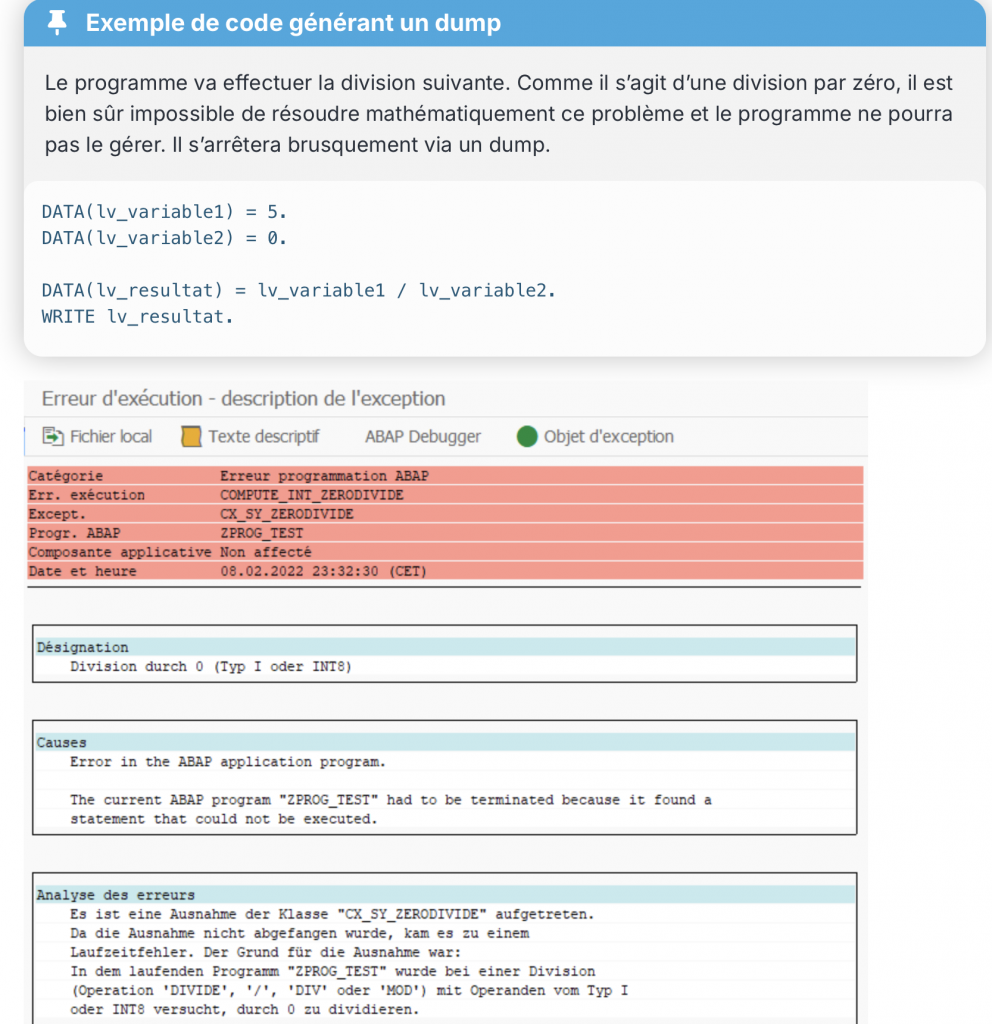Click the header title Exemple de code générant un dump
Viewport: 992px width, 1024px height.
click(293, 23)
